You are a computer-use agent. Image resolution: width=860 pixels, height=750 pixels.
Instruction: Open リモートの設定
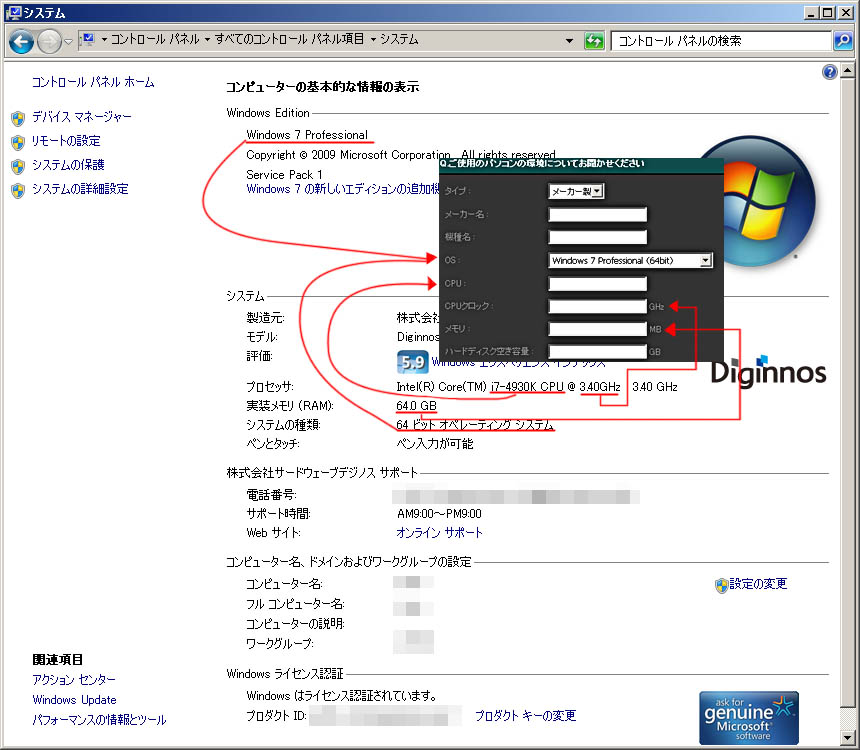66,141
